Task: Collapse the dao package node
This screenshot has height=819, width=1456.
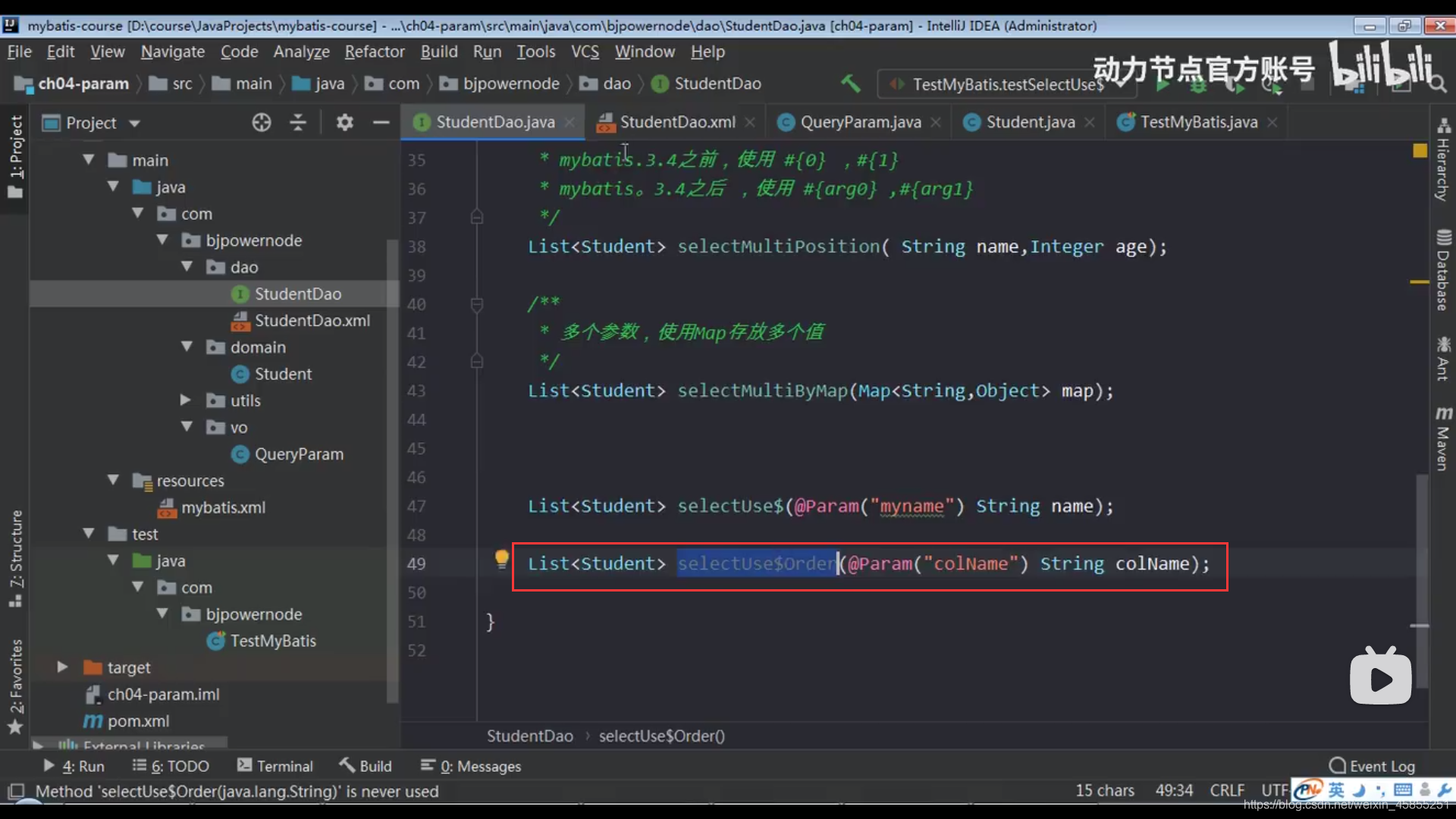Action: [187, 267]
